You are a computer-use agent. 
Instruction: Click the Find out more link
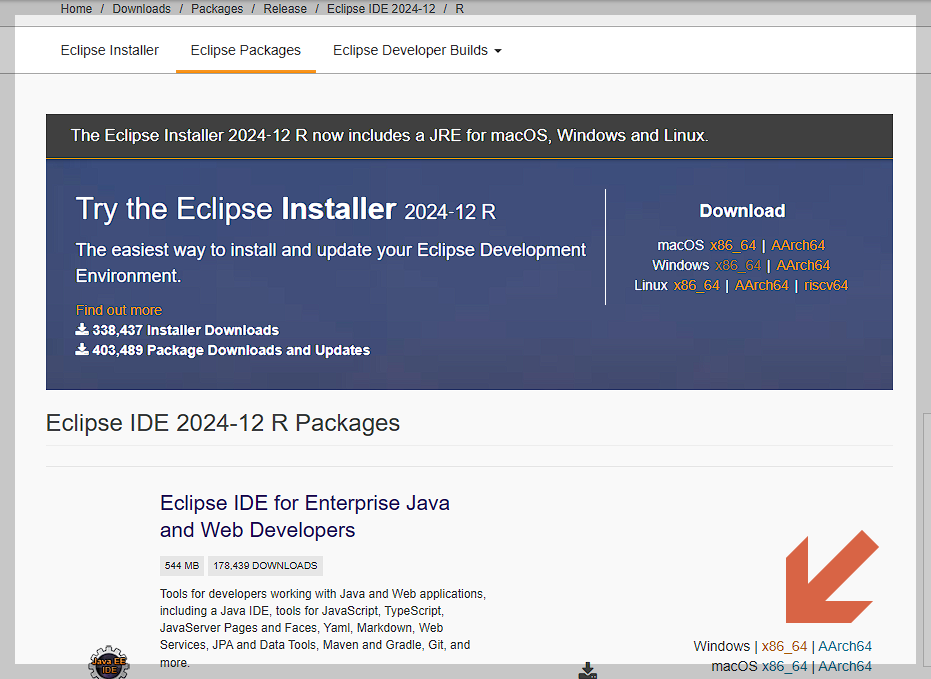pyautogui.click(x=119, y=310)
